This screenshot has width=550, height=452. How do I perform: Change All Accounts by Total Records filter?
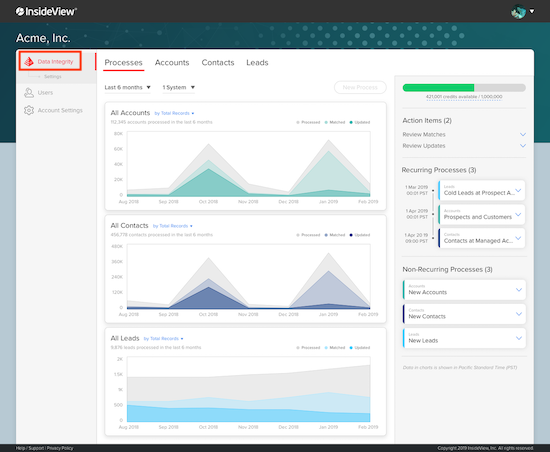tap(174, 113)
